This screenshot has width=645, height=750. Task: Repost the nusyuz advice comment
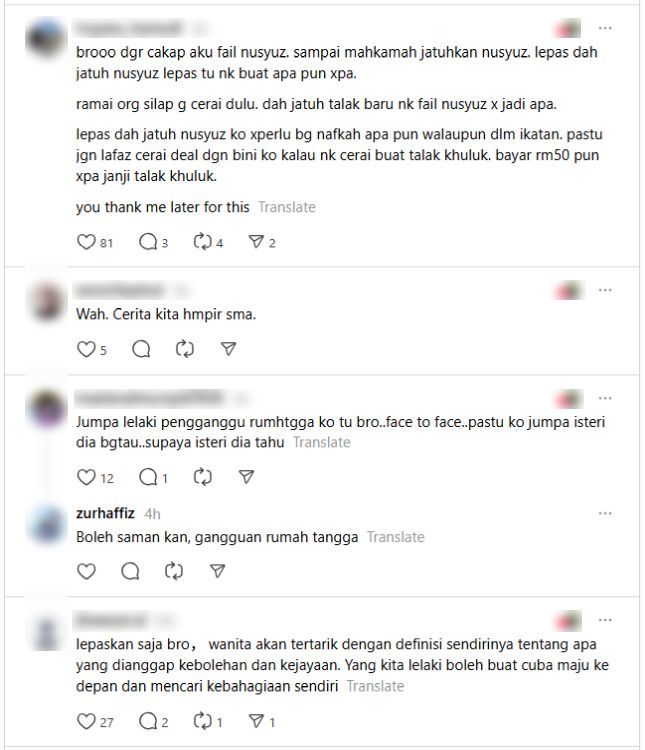click(x=202, y=242)
